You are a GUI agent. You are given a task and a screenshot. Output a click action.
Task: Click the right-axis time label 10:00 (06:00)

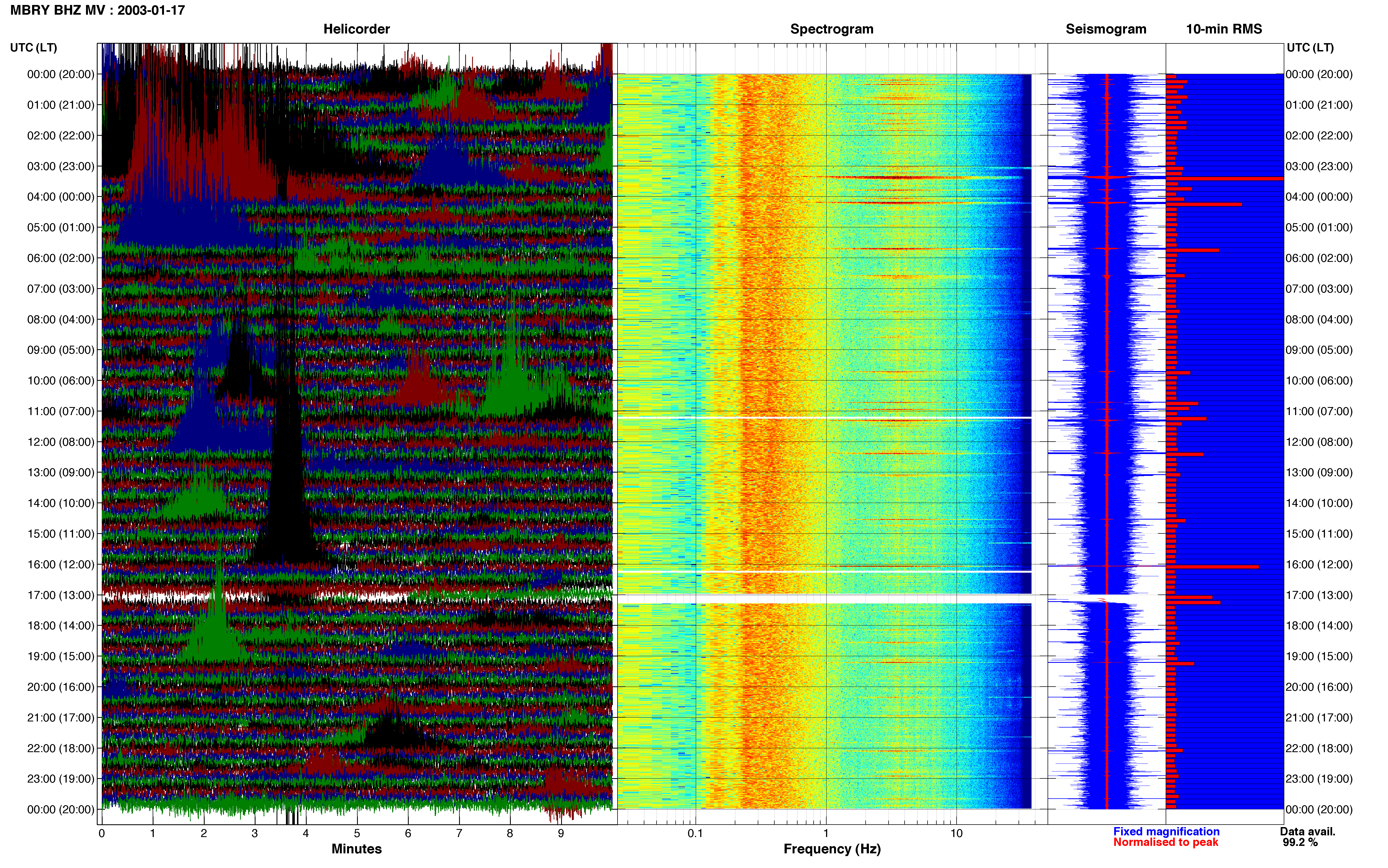(1319, 380)
